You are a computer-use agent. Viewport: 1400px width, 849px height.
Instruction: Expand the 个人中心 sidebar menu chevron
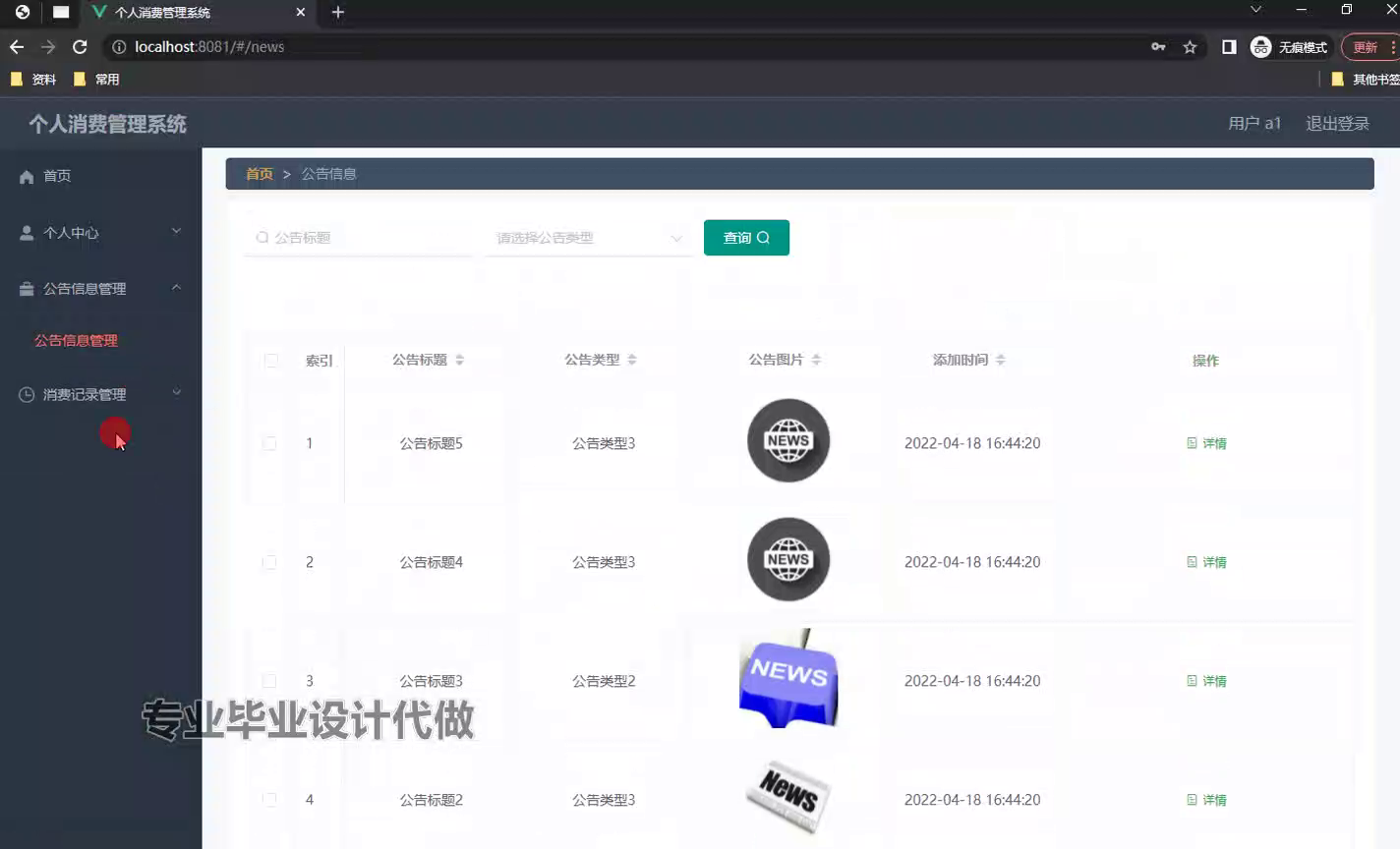pyautogui.click(x=177, y=232)
